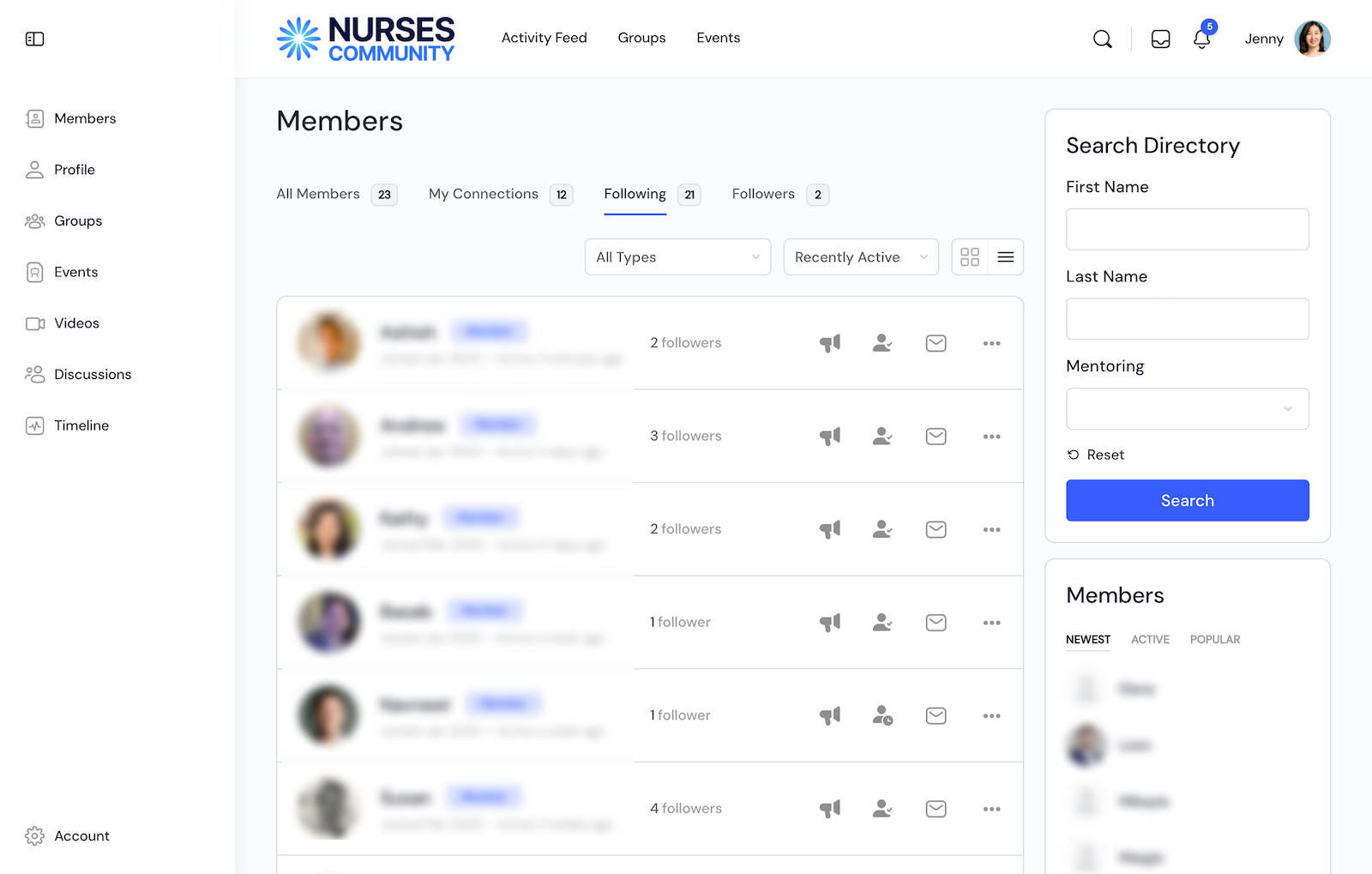This screenshot has height=874, width=1372.
Task: Switch to the Followers tab
Action: pyautogui.click(x=763, y=194)
